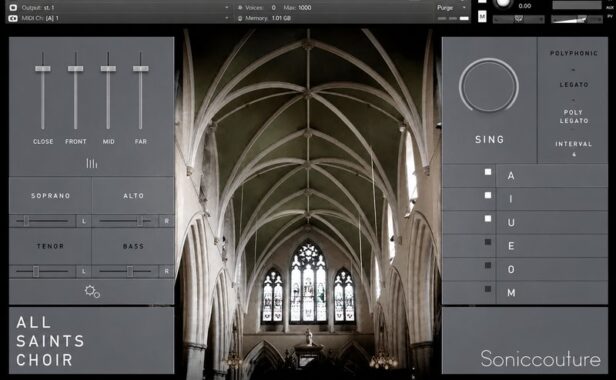Open the Purge dropdown menu
Screen dimensions: 616x380
[x=451, y=7]
